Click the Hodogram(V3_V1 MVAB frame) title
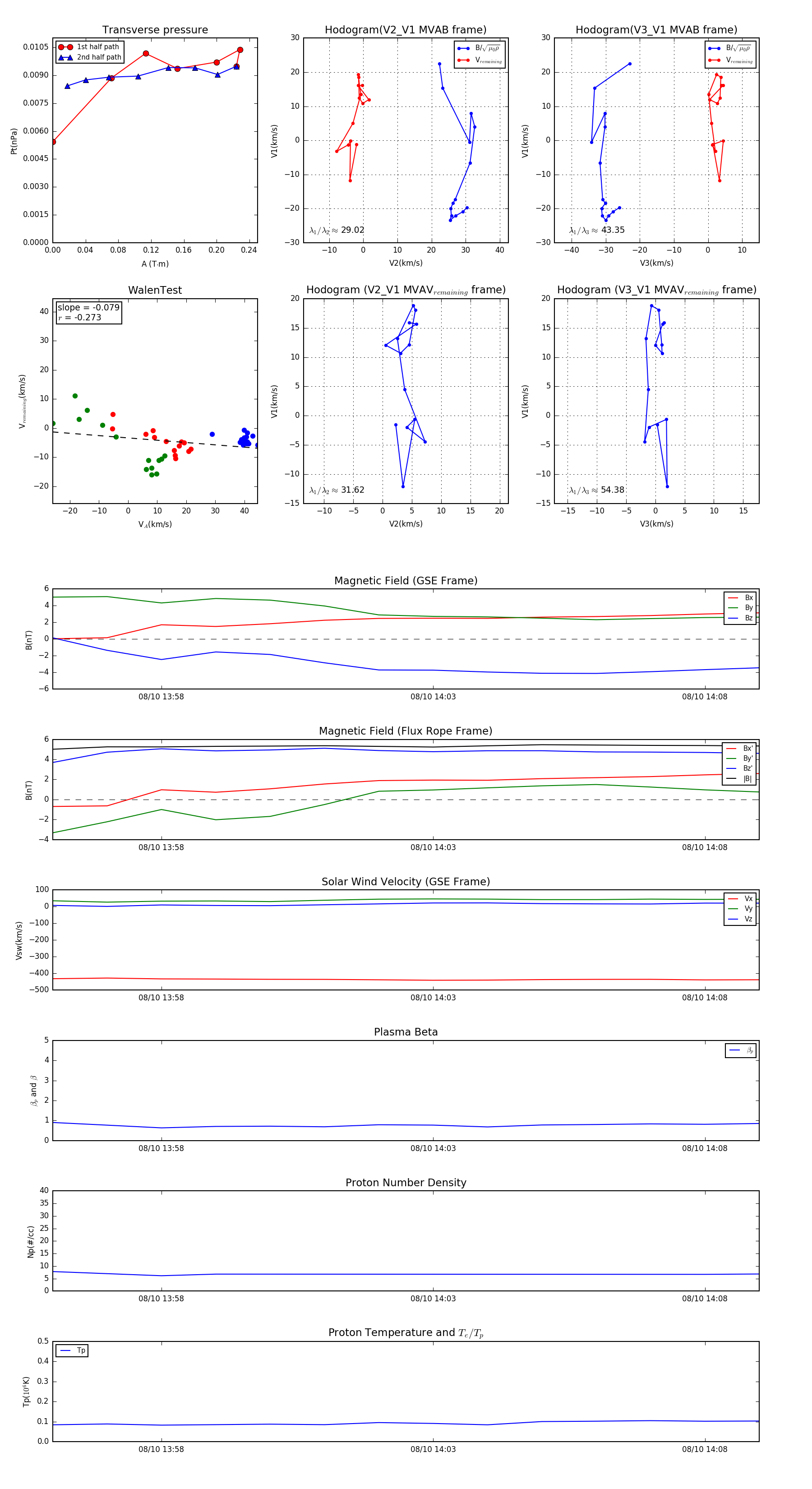812x1489 pixels. pos(656,29)
